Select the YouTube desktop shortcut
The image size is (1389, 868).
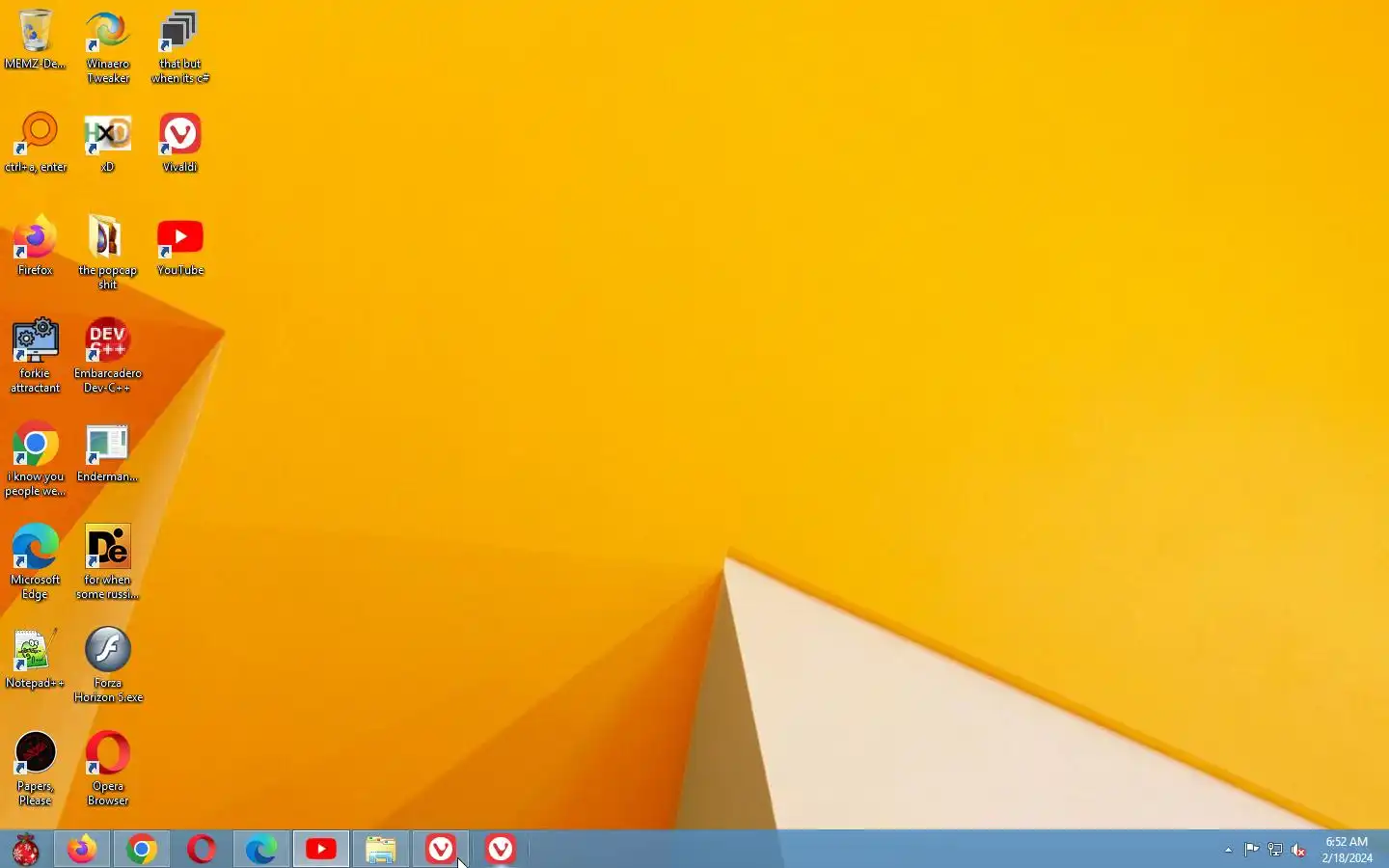(x=180, y=246)
